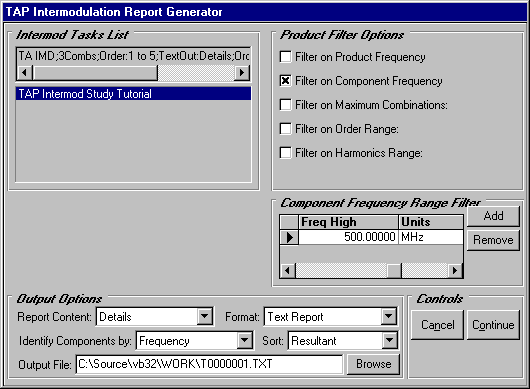Click right arrow of task description scrollbar

coord(242,72)
